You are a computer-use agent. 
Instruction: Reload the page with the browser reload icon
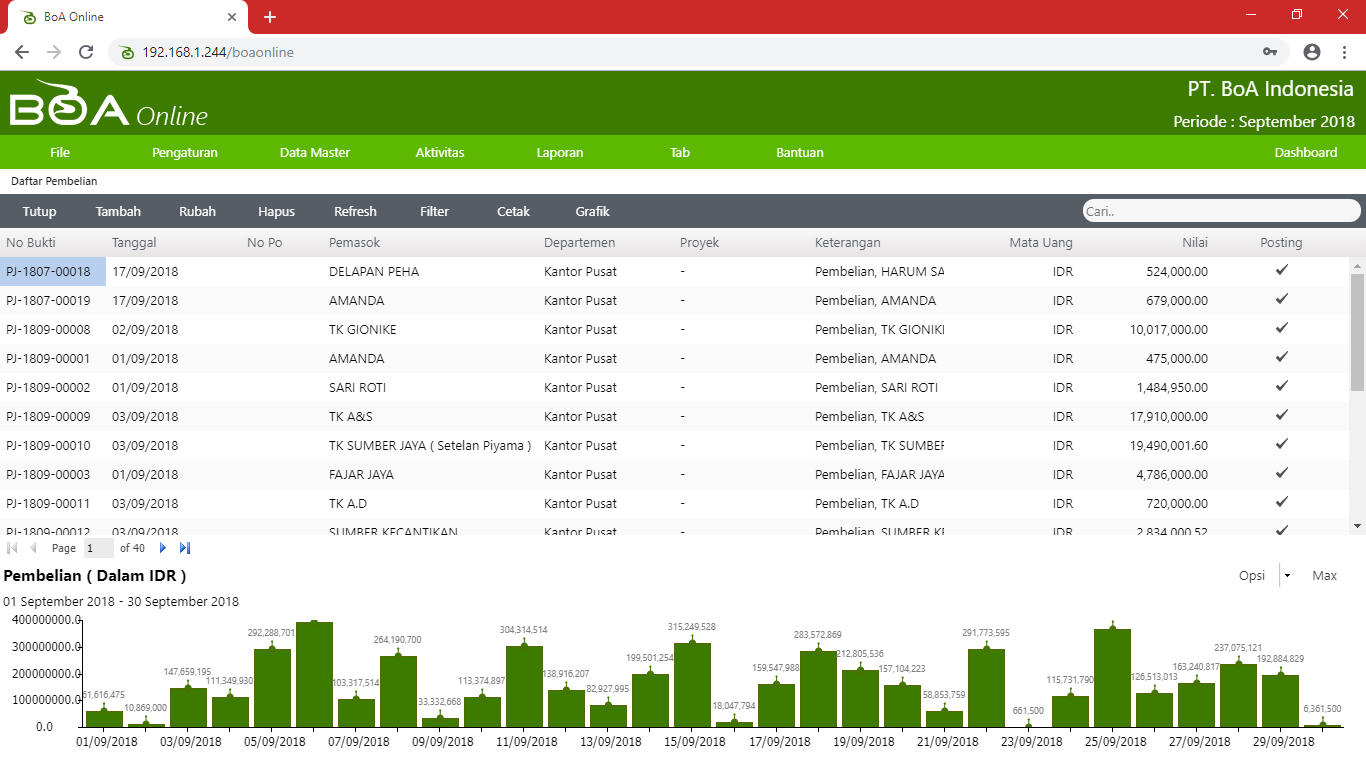pyautogui.click(x=86, y=52)
